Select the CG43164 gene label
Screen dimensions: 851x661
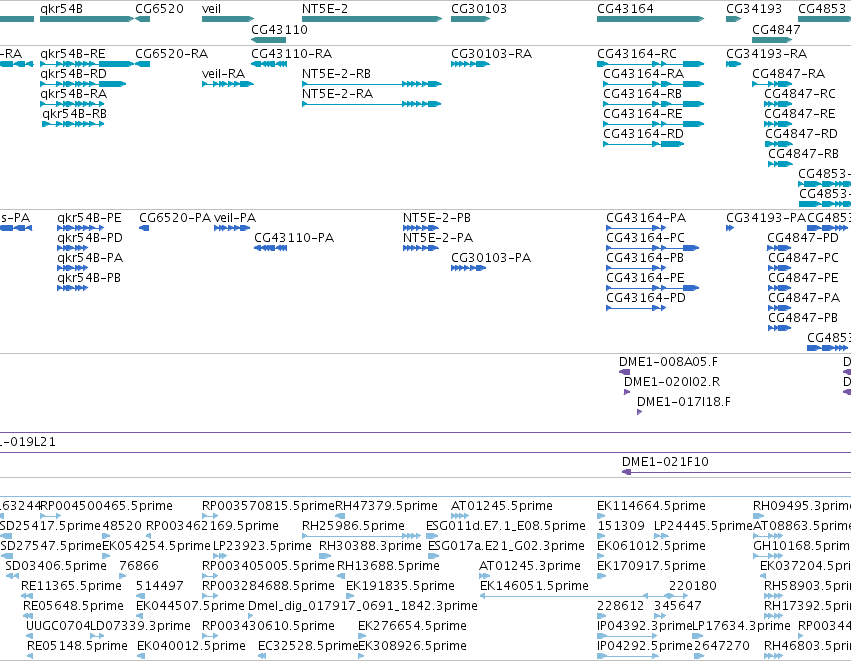click(x=625, y=9)
